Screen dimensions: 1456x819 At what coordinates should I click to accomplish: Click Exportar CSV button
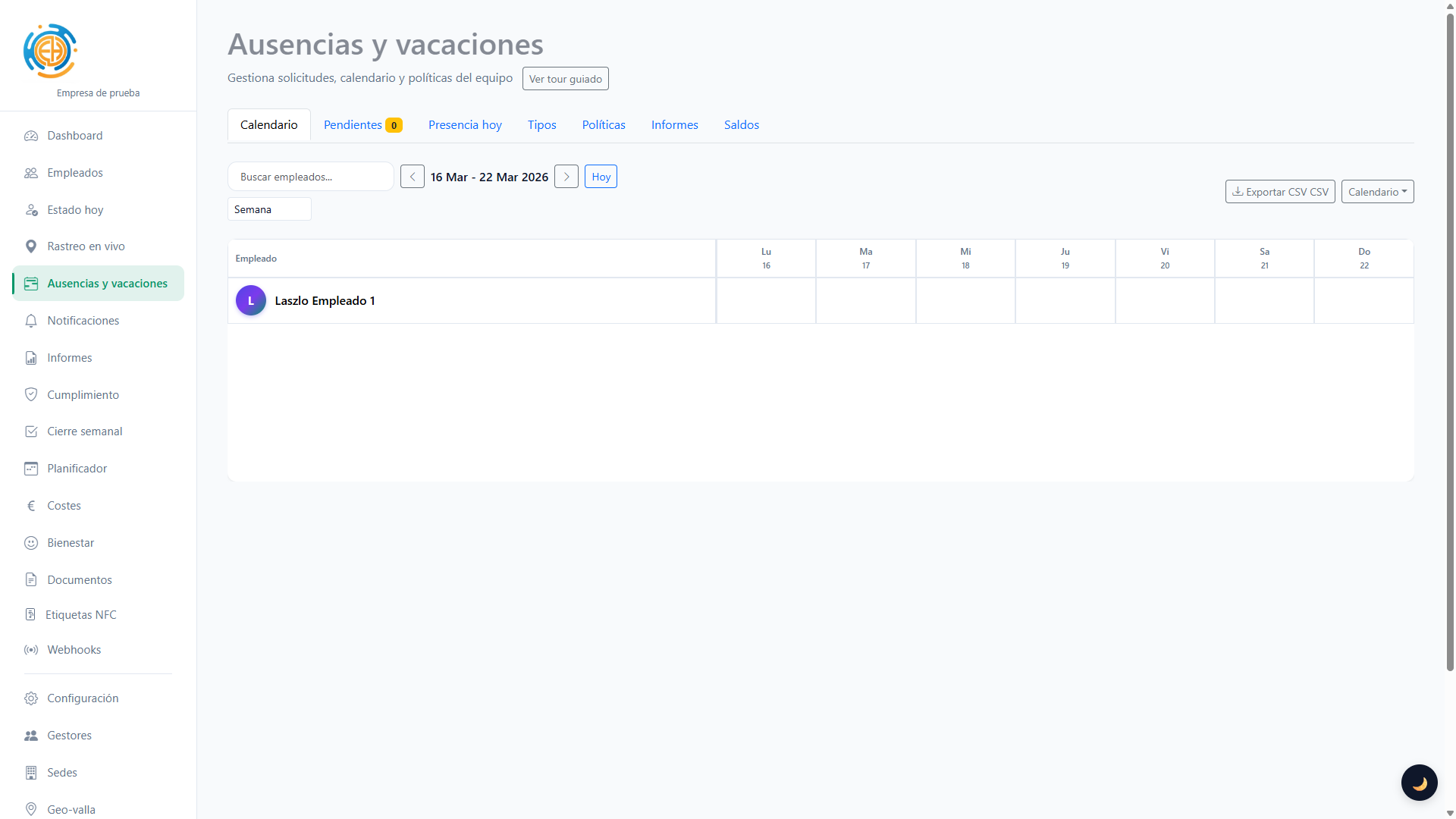[1279, 192]
